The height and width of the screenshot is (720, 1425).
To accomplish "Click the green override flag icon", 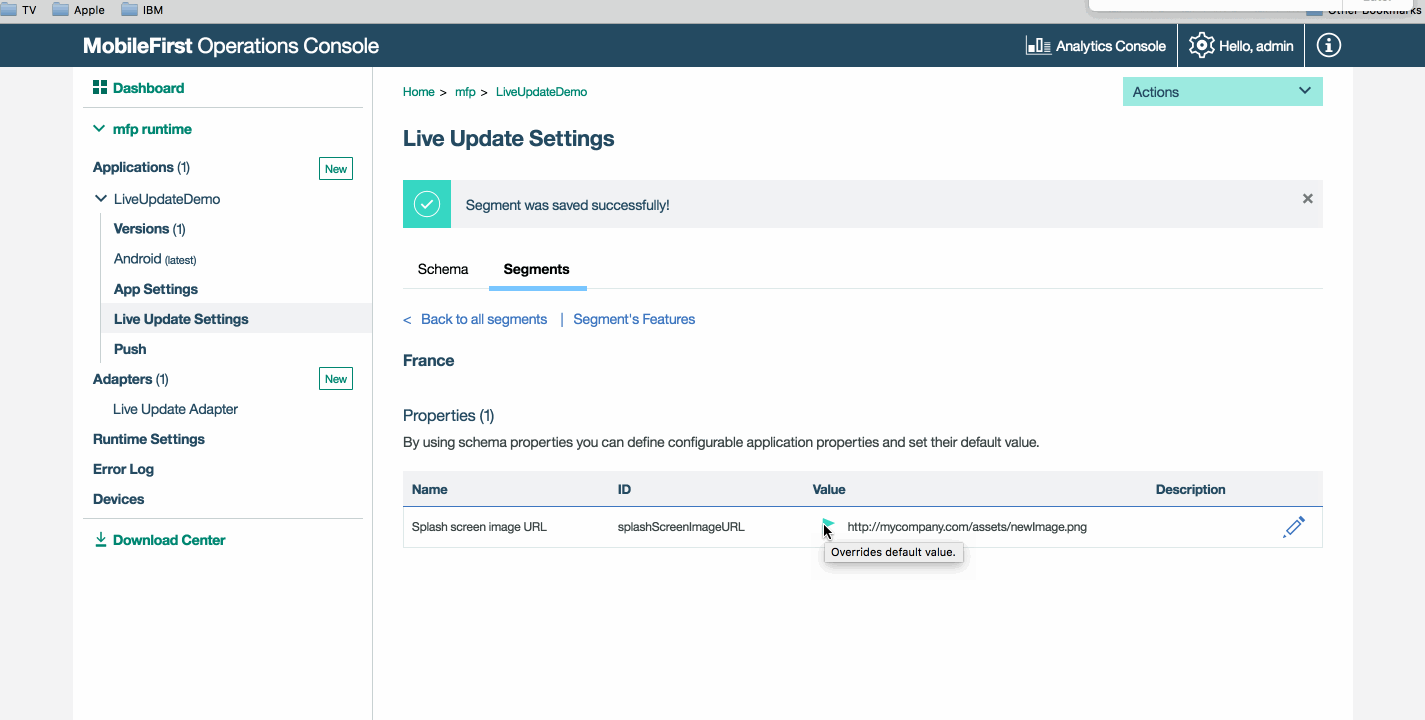I will (x=828, y=523).
